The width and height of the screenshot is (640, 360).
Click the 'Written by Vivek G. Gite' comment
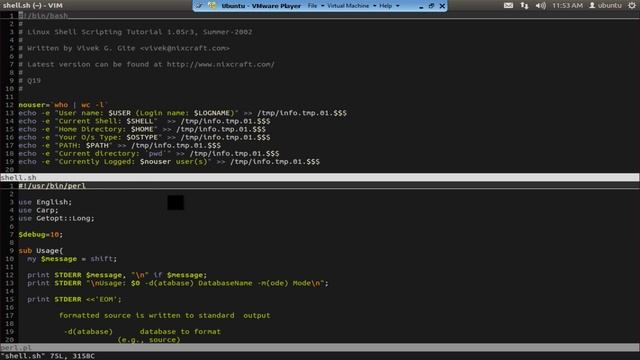pyautogui.click(x=124, y=48)
